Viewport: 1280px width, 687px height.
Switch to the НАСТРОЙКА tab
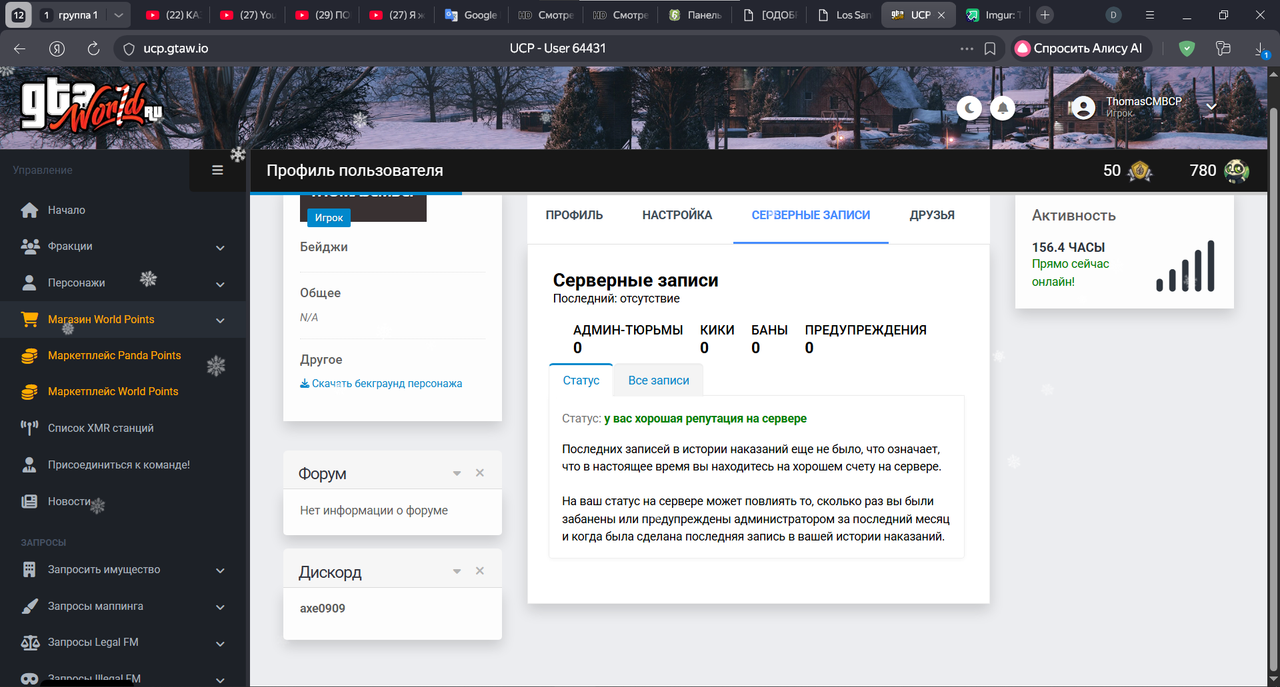pyautogui.click(x=677, y=215)
